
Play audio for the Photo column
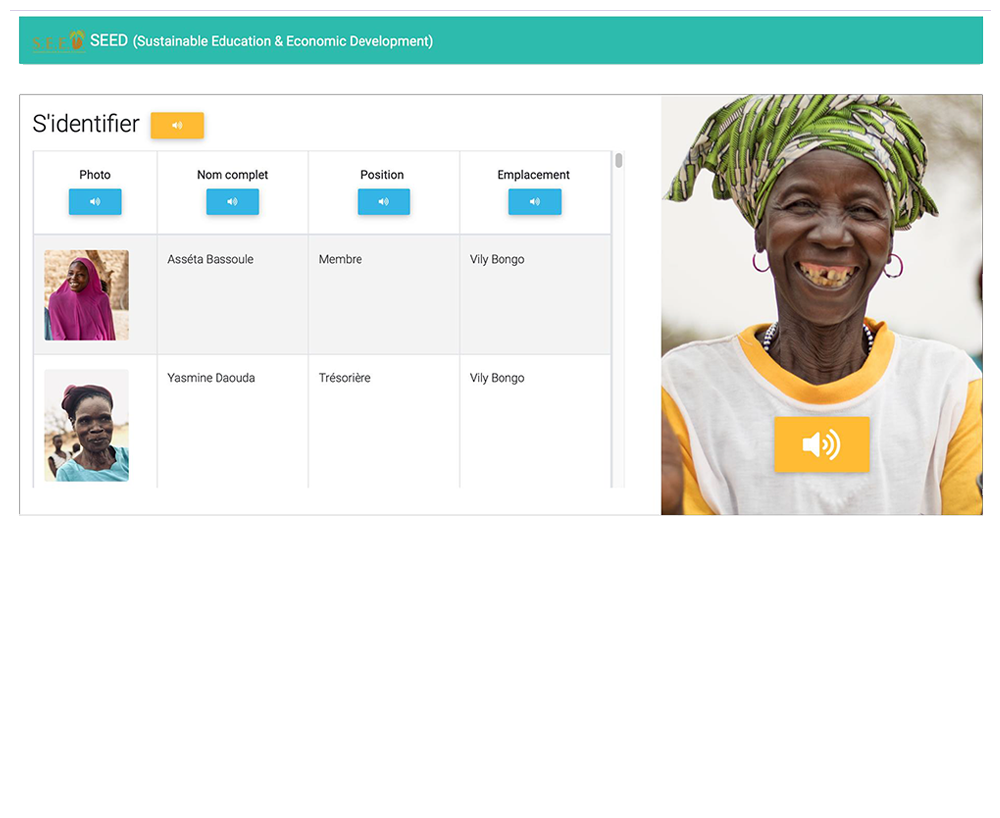pyautogui.click(x=95, y=201)
